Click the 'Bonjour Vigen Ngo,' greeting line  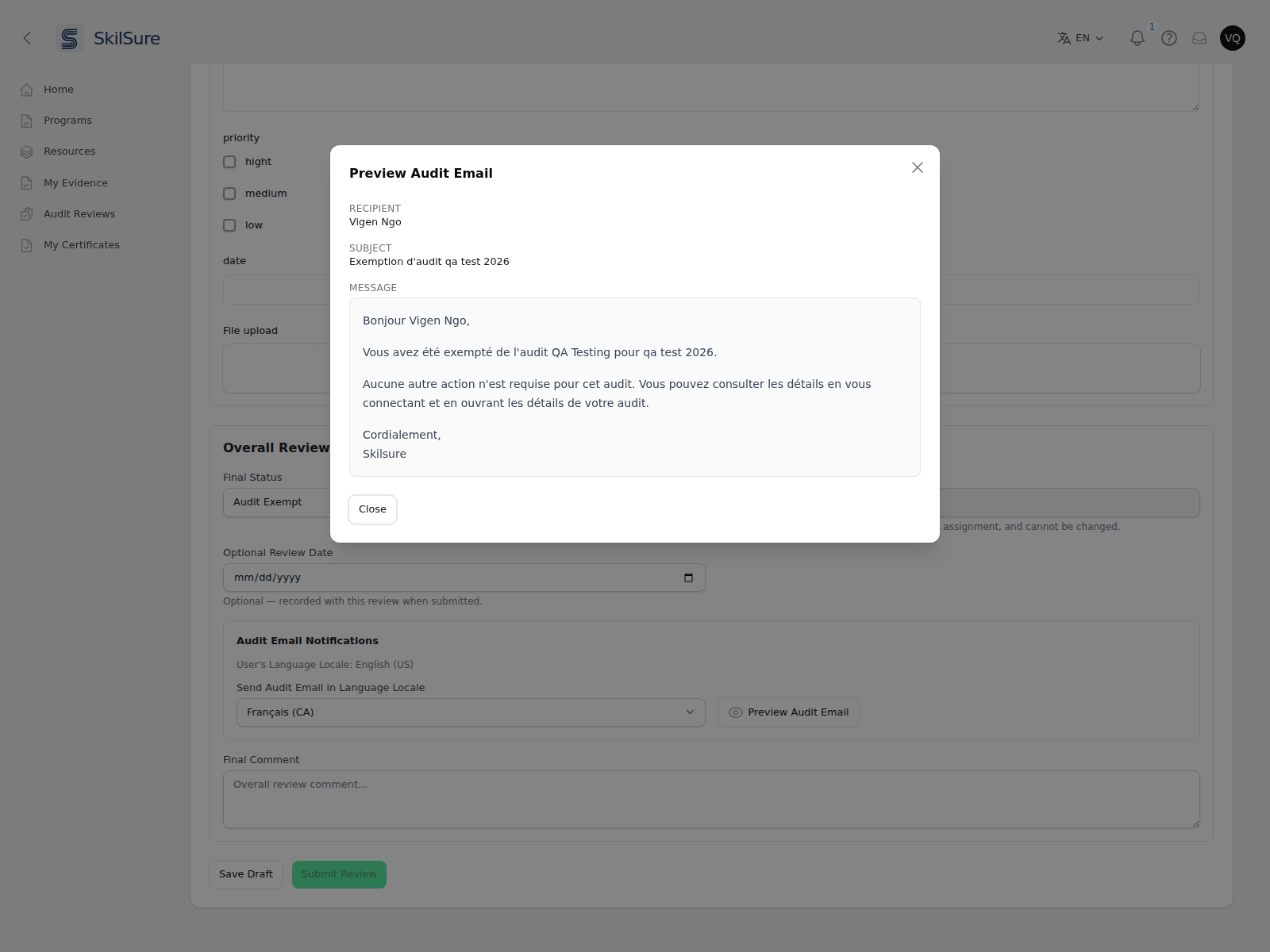416,321
